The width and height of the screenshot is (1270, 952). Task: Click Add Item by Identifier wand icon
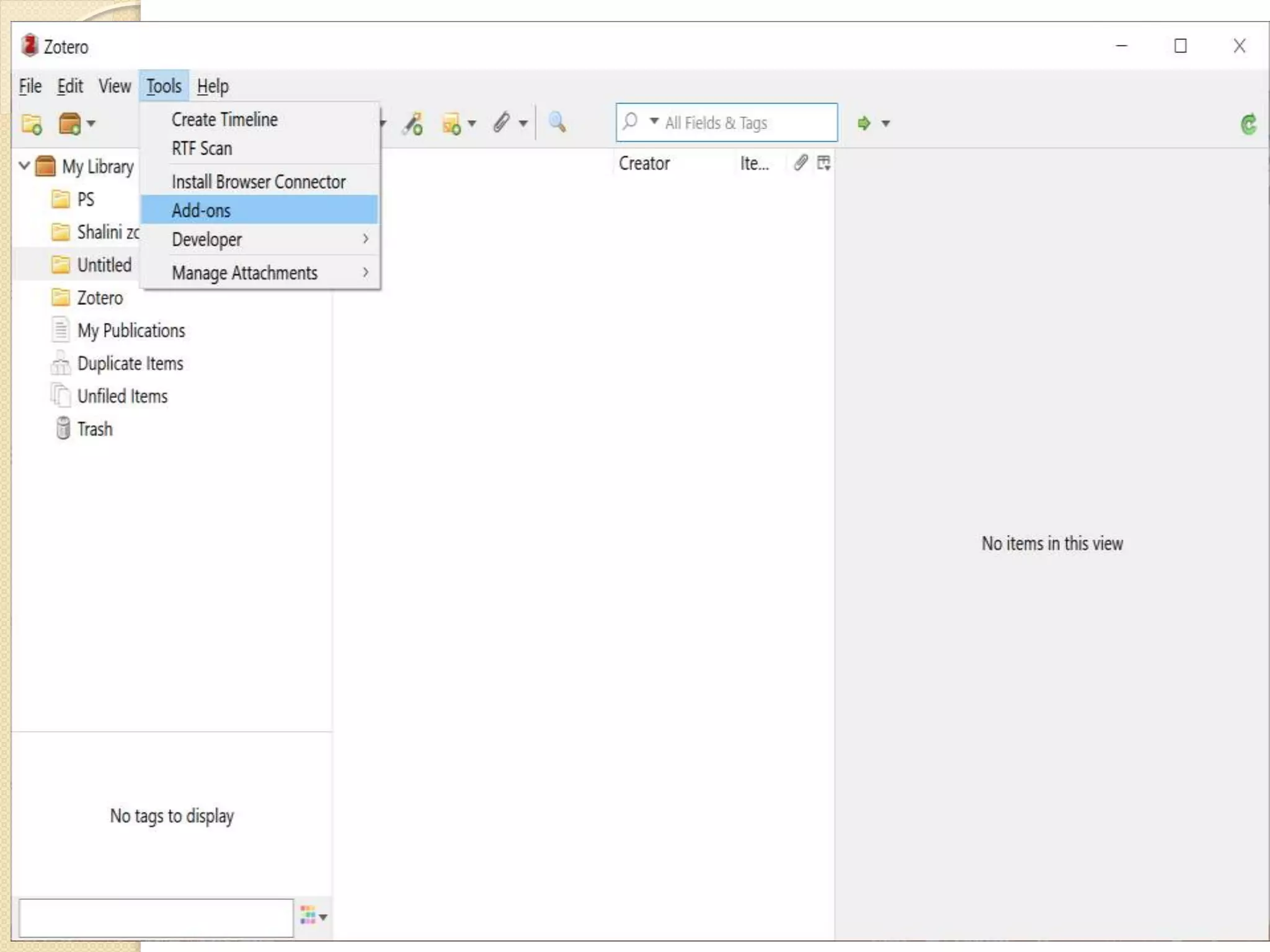pos(412,123)
